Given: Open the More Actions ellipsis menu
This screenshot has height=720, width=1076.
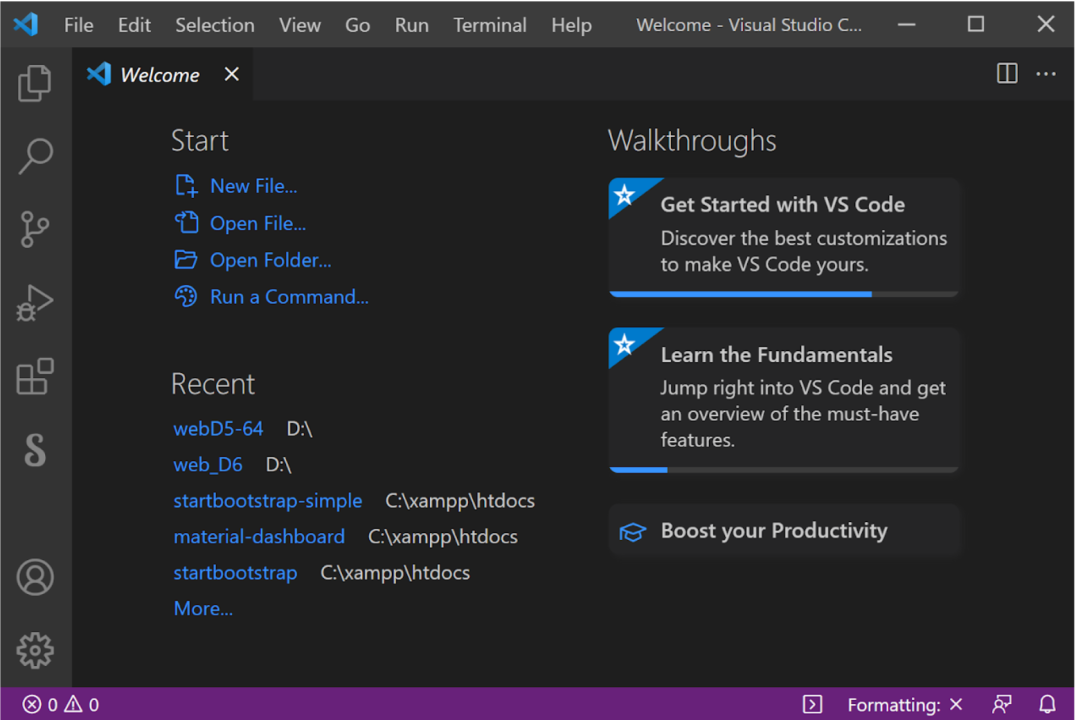Looking at the screenshot, I should [x=1046, y=74].
